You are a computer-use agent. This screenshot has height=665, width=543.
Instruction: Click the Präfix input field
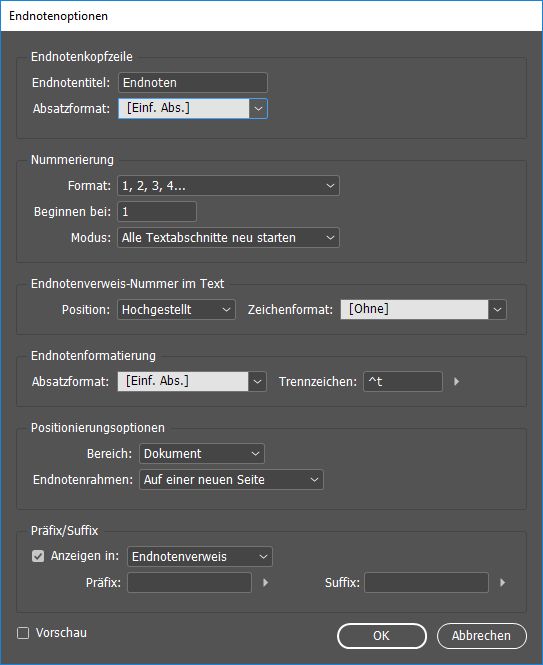(x=190, y=583)
